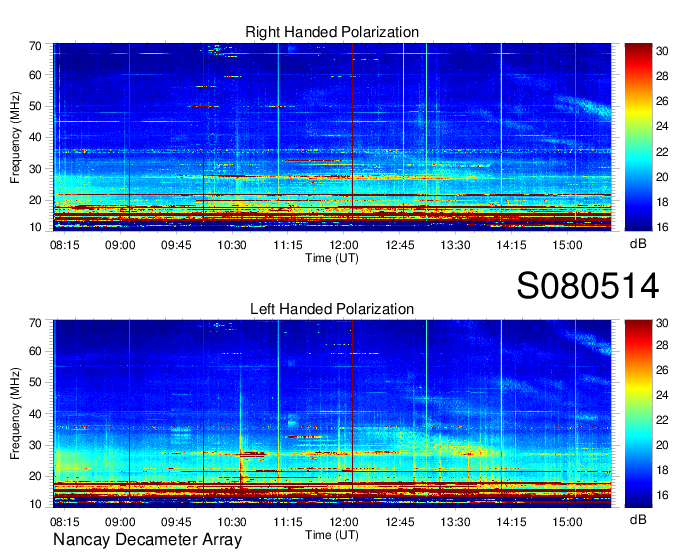Screen dimensions: 680x552
Task: Click the 50 frequency tick of Right Handed plot
Action: coord(36,107)
